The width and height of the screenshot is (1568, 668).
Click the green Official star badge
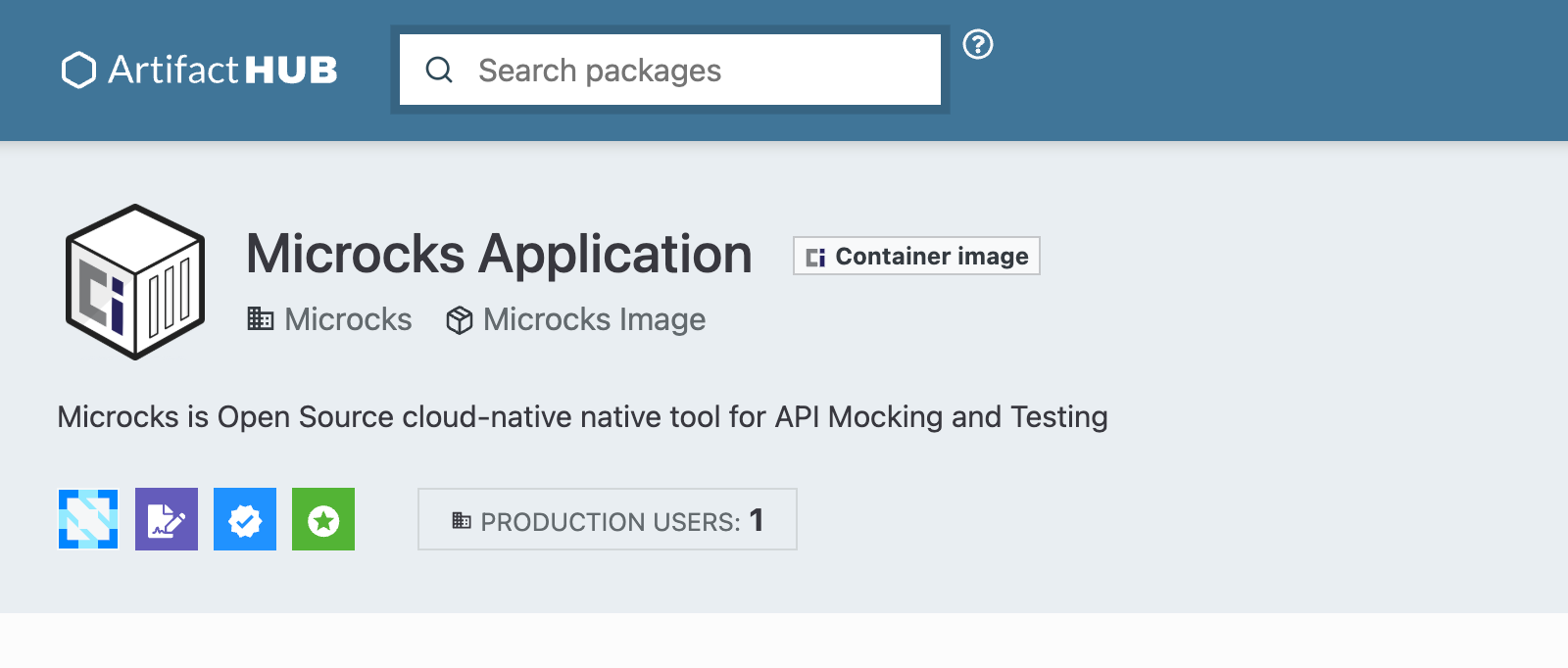(x=323, y=519)
